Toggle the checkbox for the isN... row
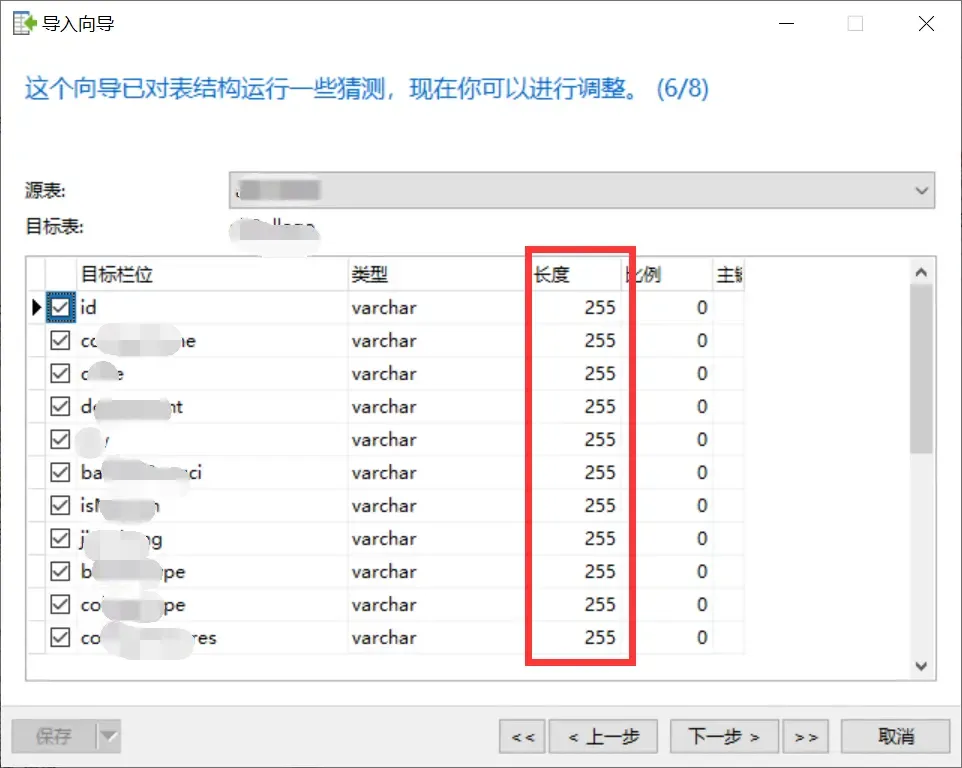This screenshot has width=962, height=768. [x=60, y=505]
